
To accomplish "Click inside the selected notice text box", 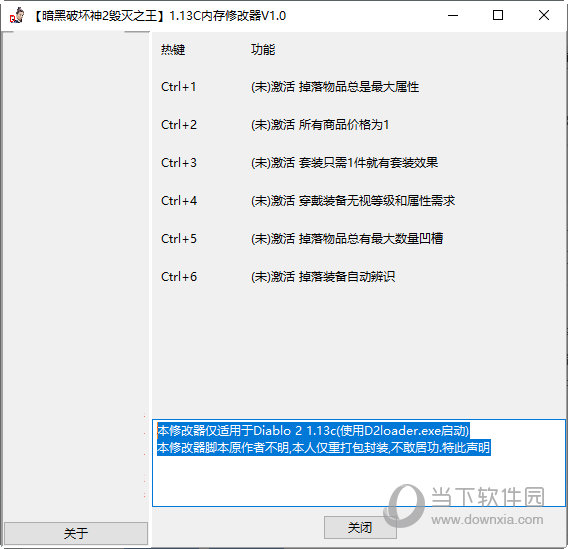I will pos(359,463).
